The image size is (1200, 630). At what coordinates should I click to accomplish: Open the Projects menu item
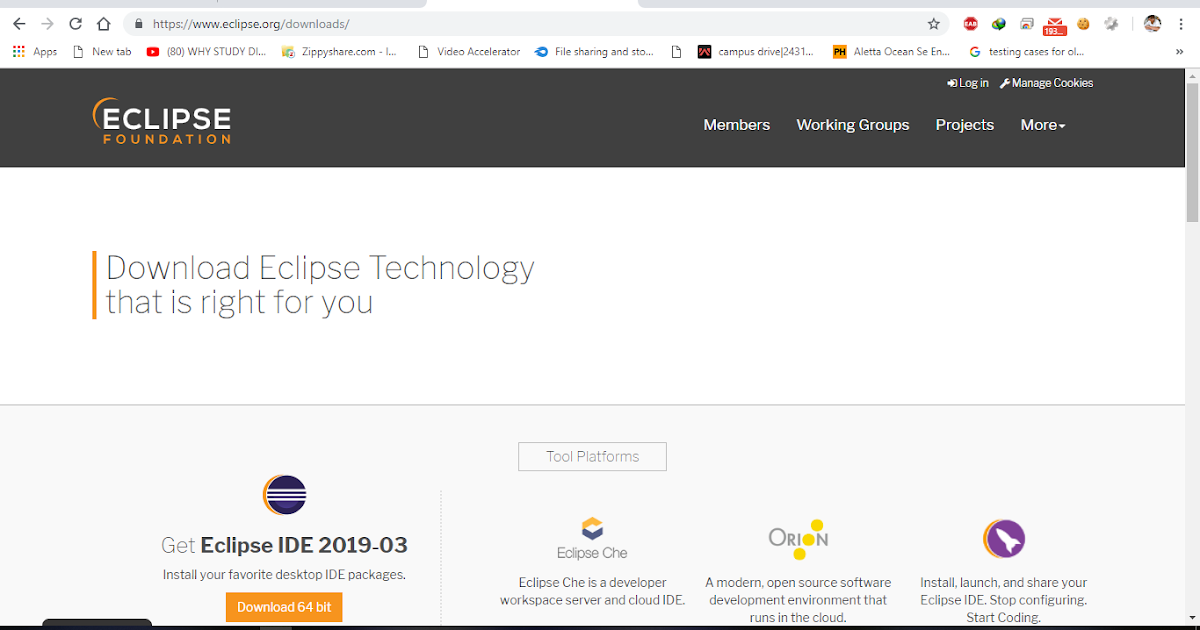[964, 124]
